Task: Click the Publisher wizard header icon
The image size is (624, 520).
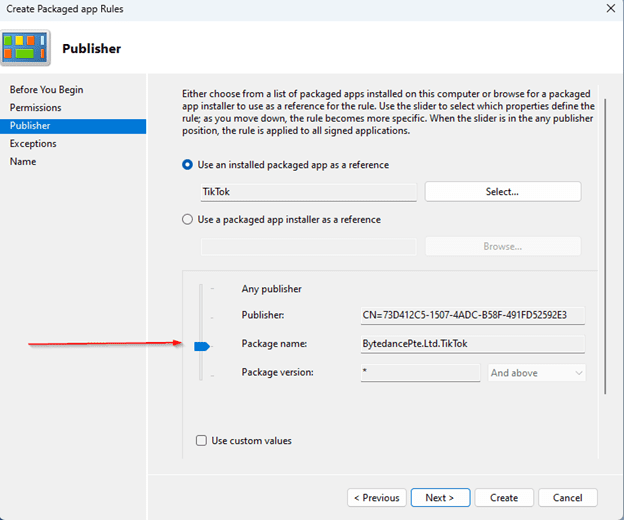Action: pyautogui.click(x=26, y=47)
